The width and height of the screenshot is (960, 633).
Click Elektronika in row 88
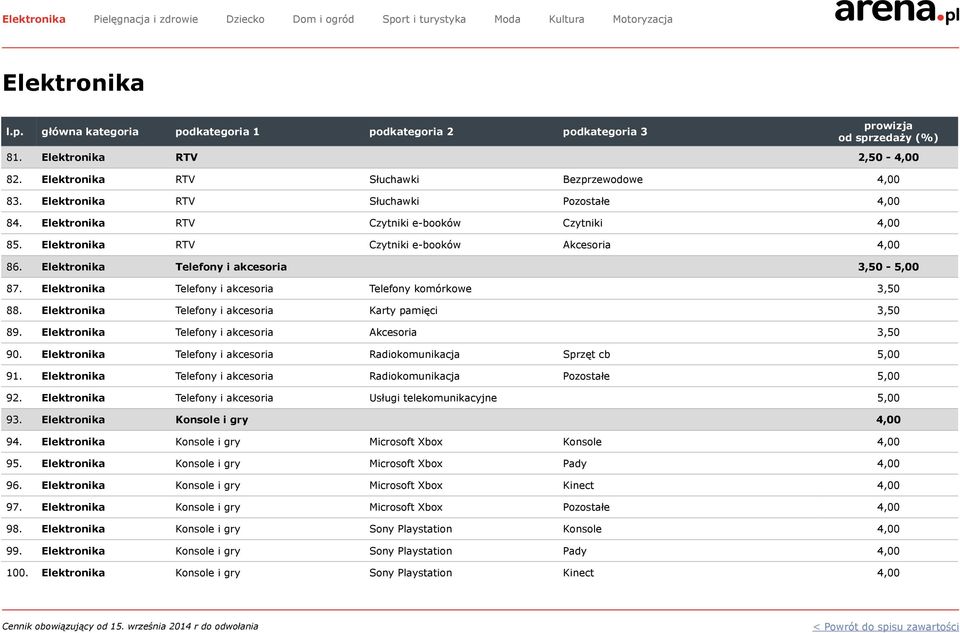point(73,310)
